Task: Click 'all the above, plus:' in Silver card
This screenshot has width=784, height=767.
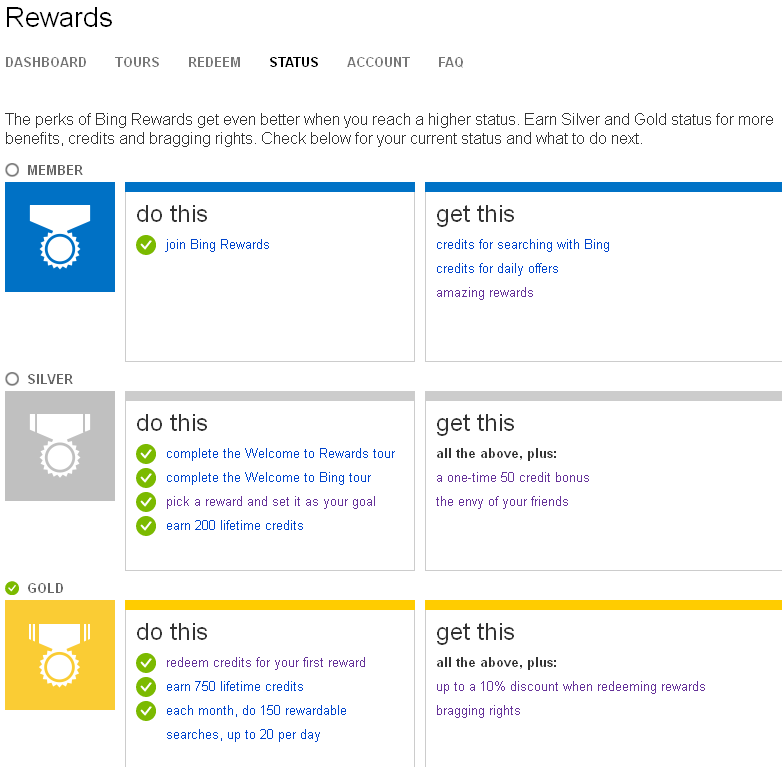Action: 496,454
